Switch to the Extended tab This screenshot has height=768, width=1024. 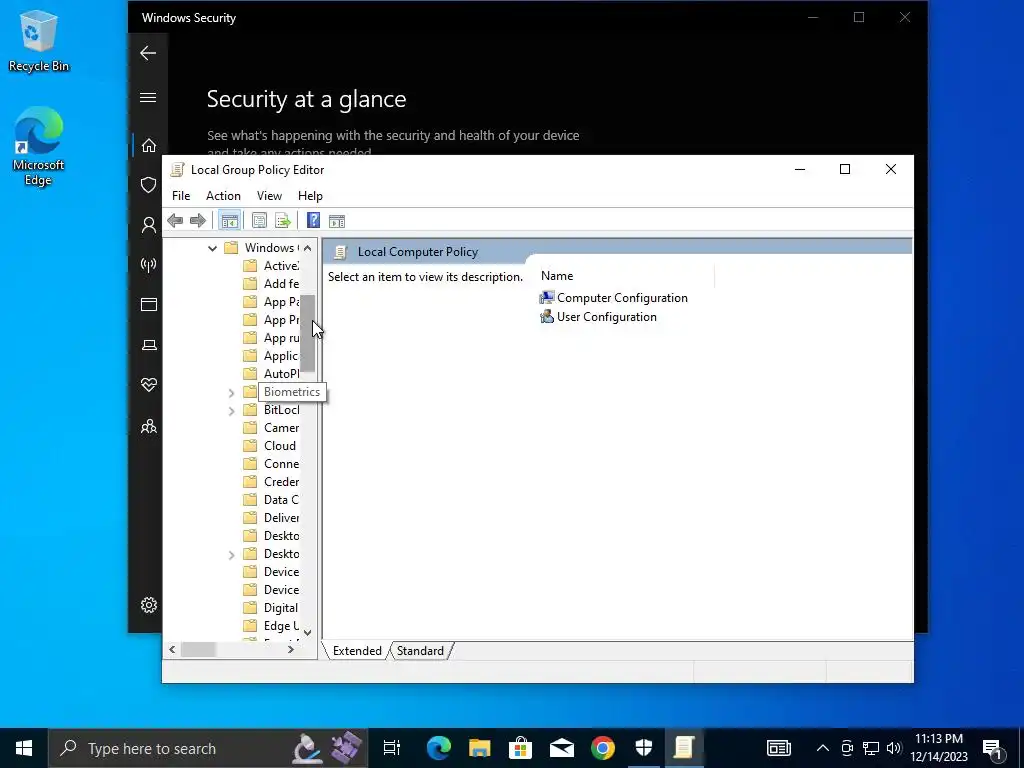click(357, 651)
